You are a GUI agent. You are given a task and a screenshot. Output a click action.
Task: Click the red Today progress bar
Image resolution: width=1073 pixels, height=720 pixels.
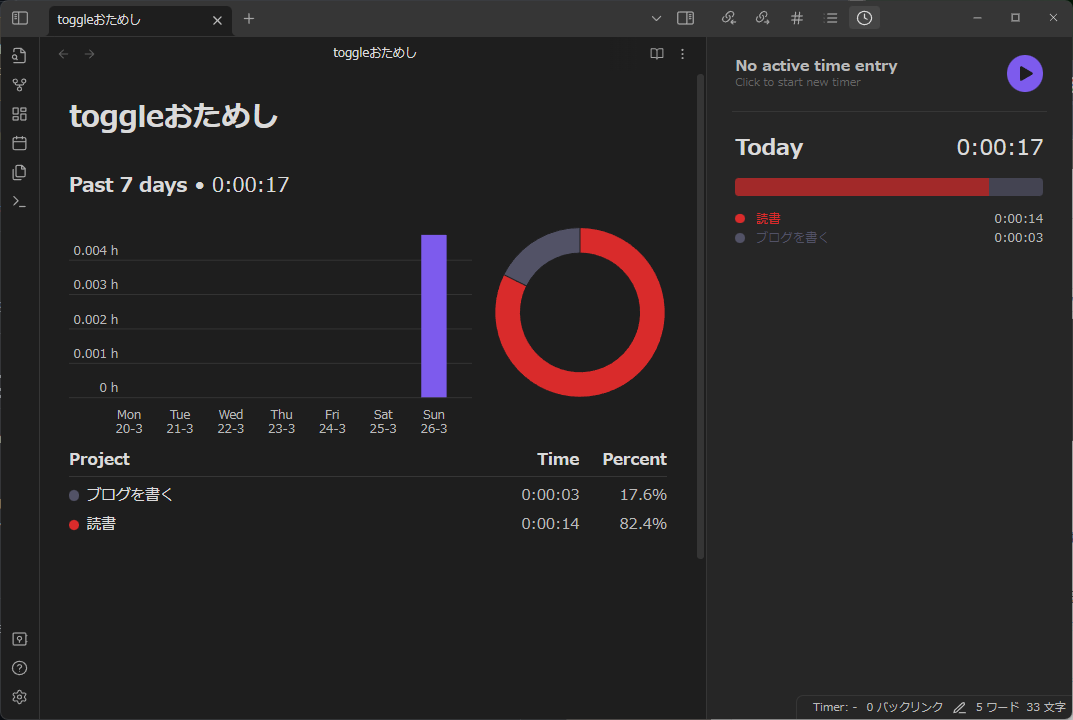[860, 186]
